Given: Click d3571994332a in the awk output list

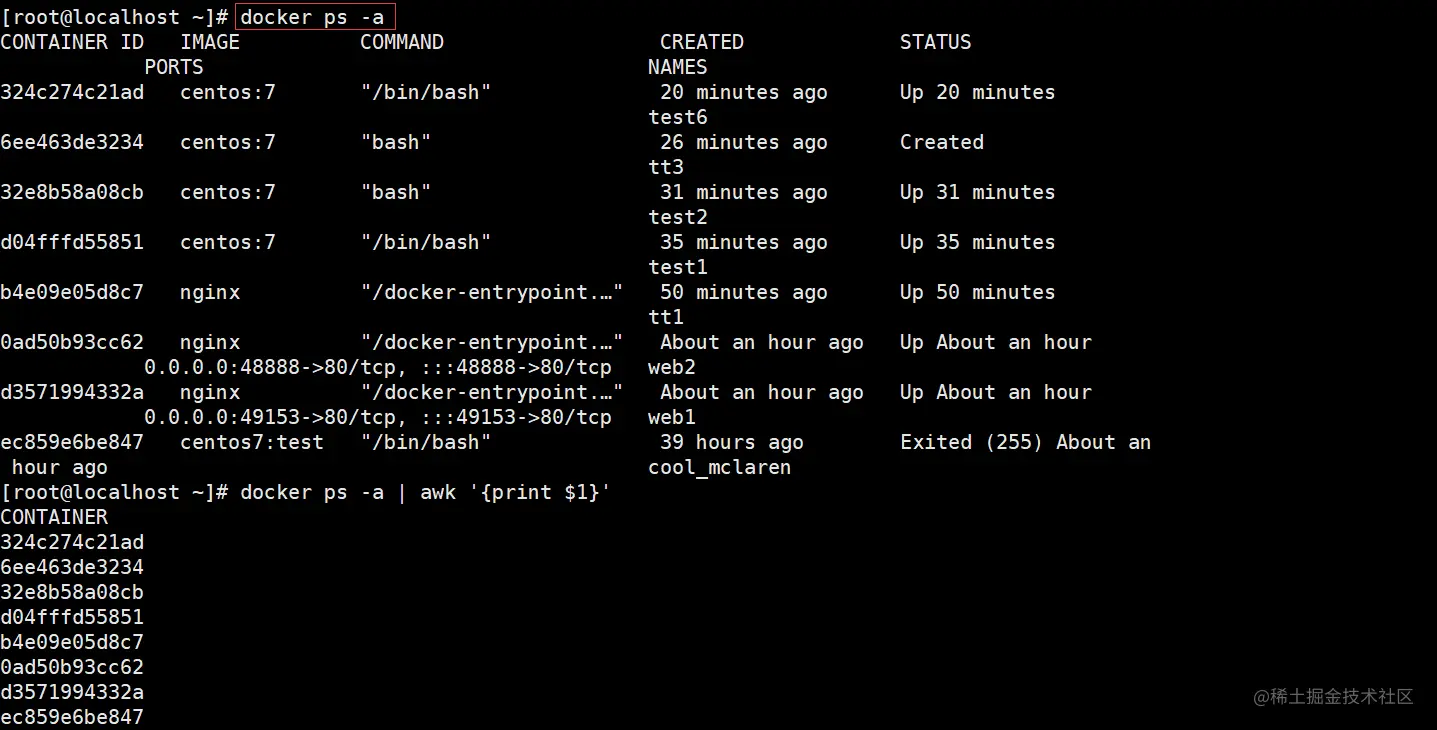Looking at the screenshot, I should [x=72, y=692].
